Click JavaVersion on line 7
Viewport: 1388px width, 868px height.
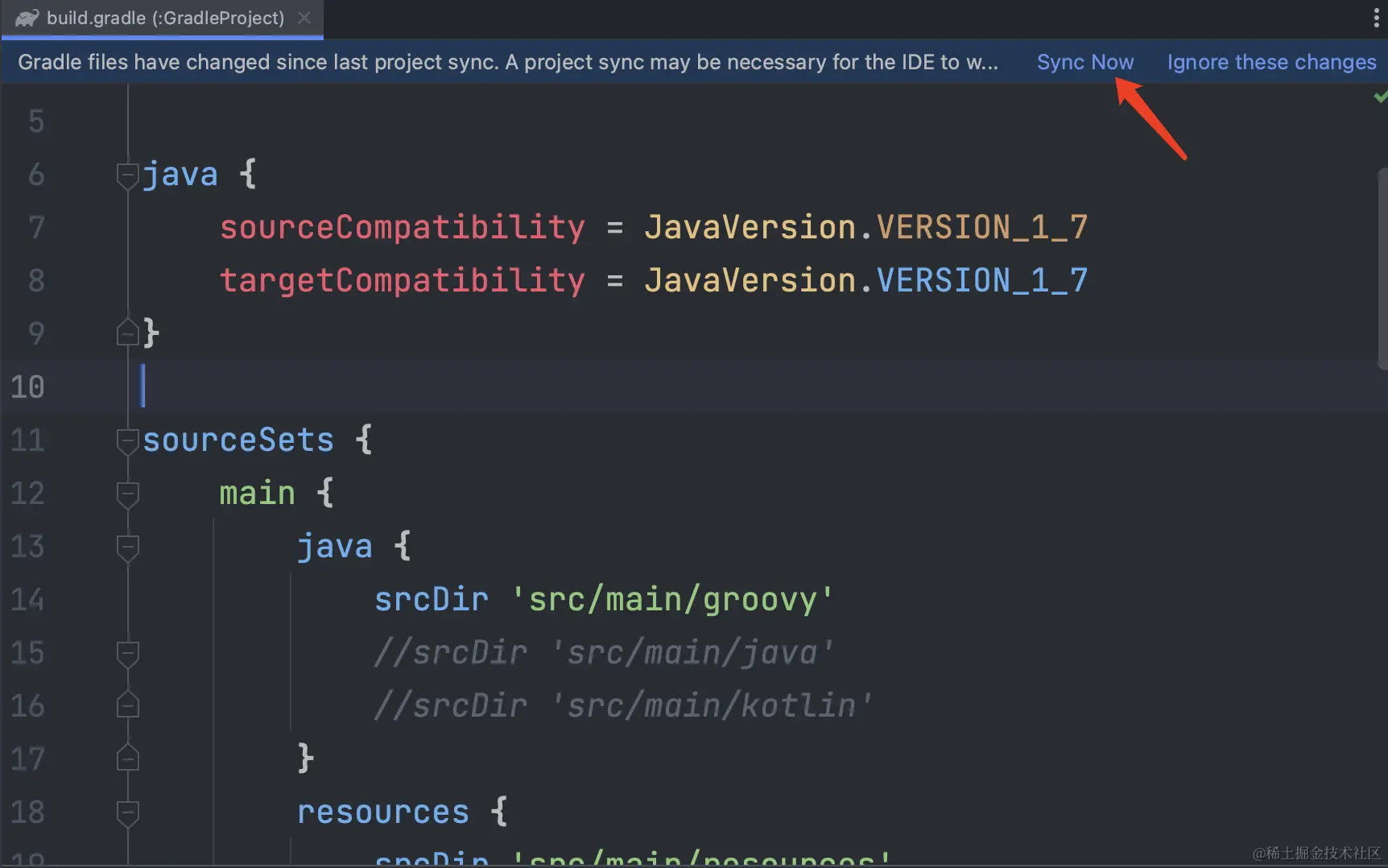(x=750, y=228)
